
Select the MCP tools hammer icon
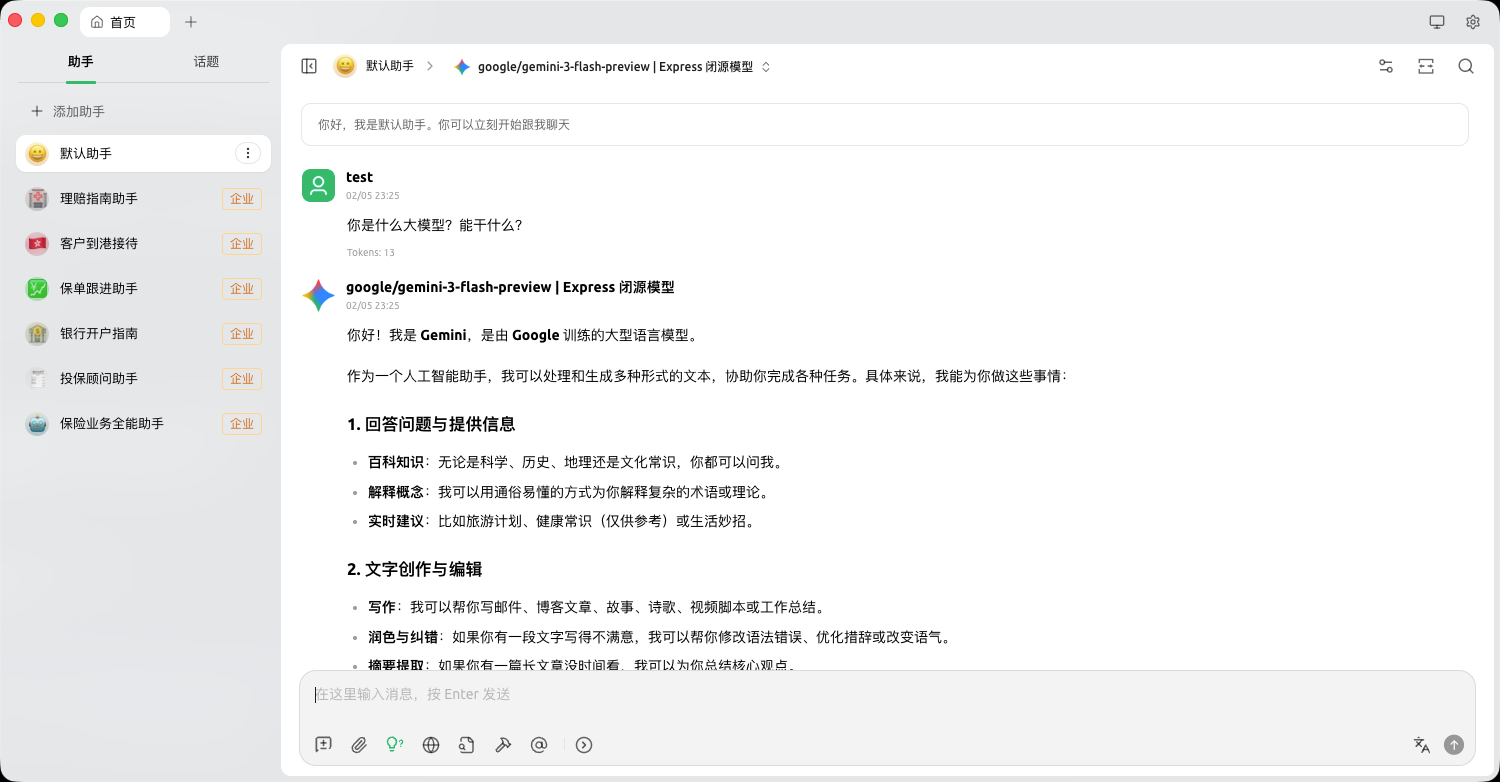(503, 744)
